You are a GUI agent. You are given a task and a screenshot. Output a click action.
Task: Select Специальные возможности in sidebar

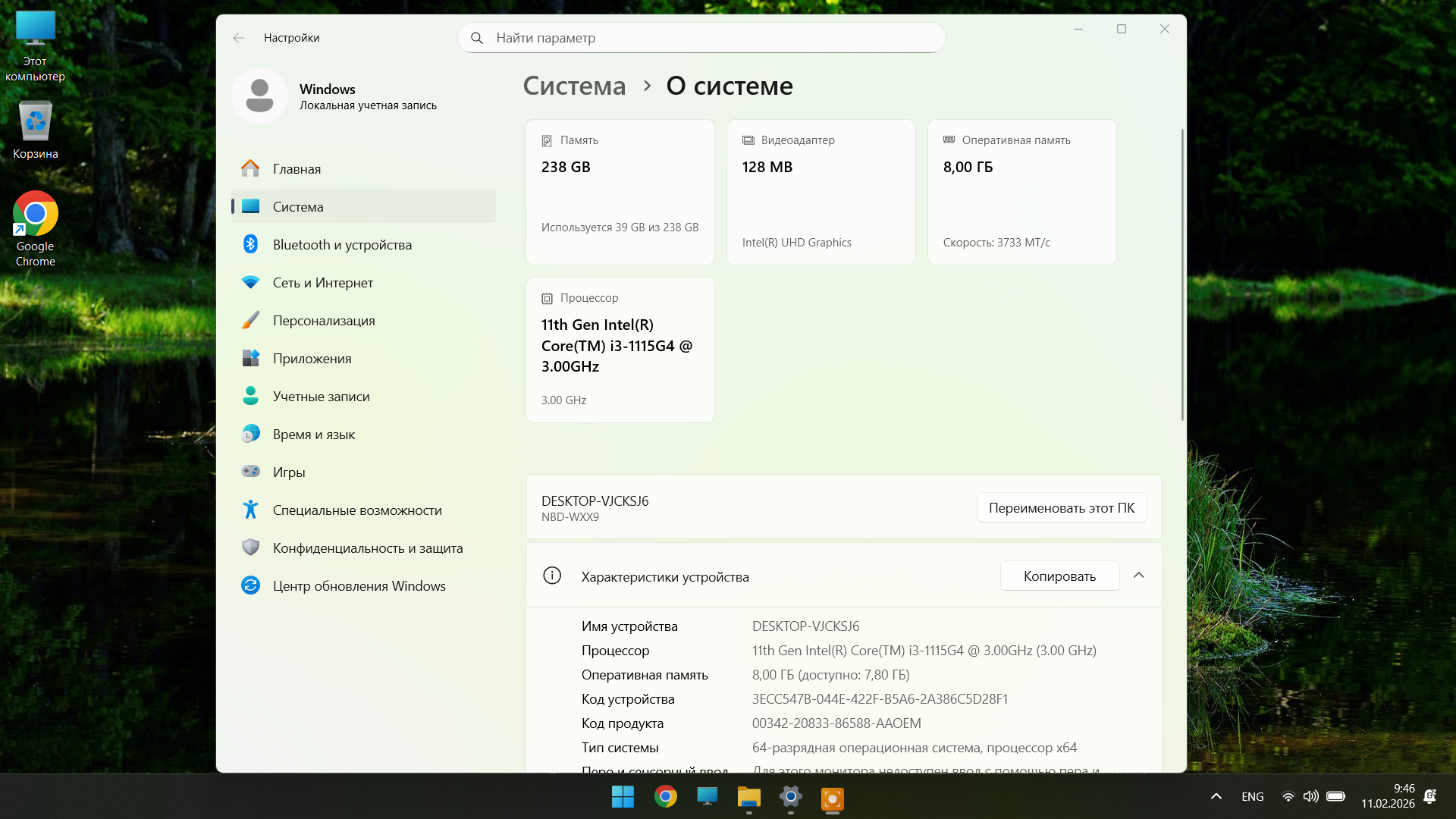356,510
